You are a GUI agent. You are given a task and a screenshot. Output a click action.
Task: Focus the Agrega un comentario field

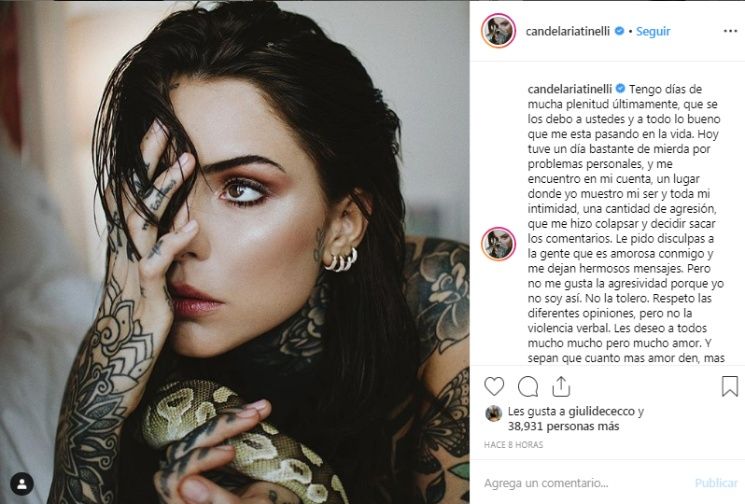(x=584, y=483)
